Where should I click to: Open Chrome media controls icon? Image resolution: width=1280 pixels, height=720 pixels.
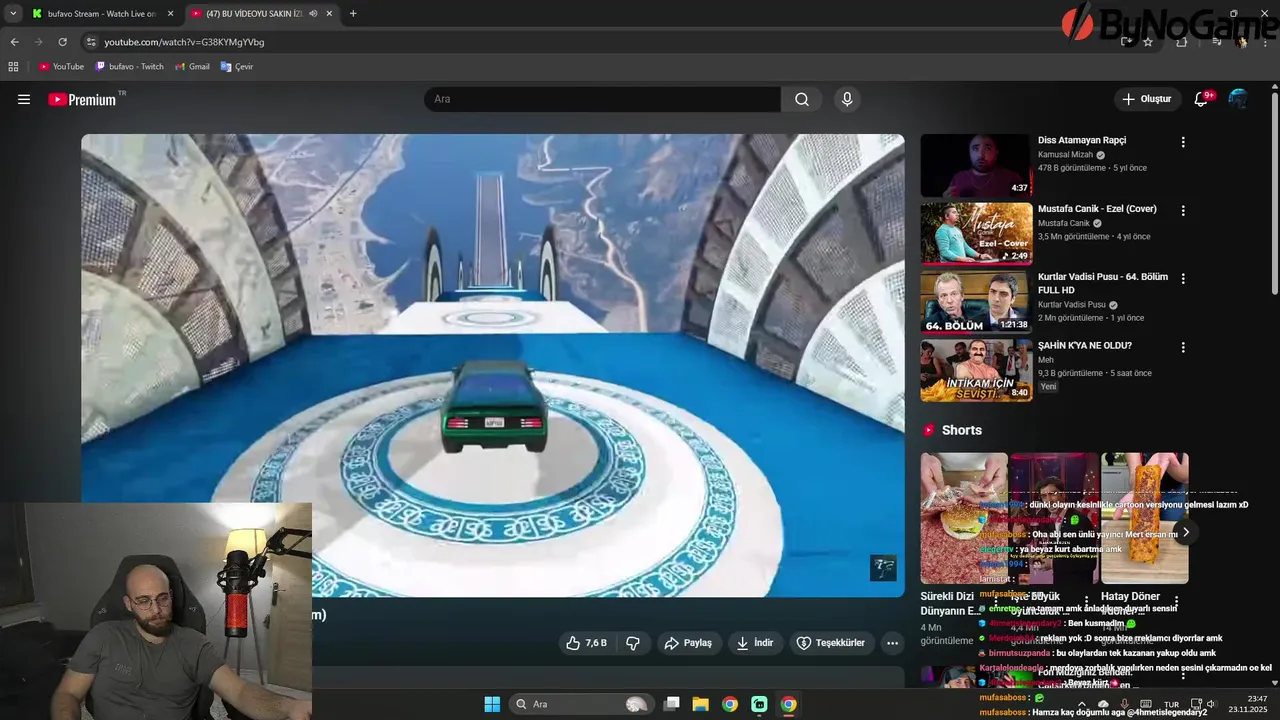pos(1217,42)
